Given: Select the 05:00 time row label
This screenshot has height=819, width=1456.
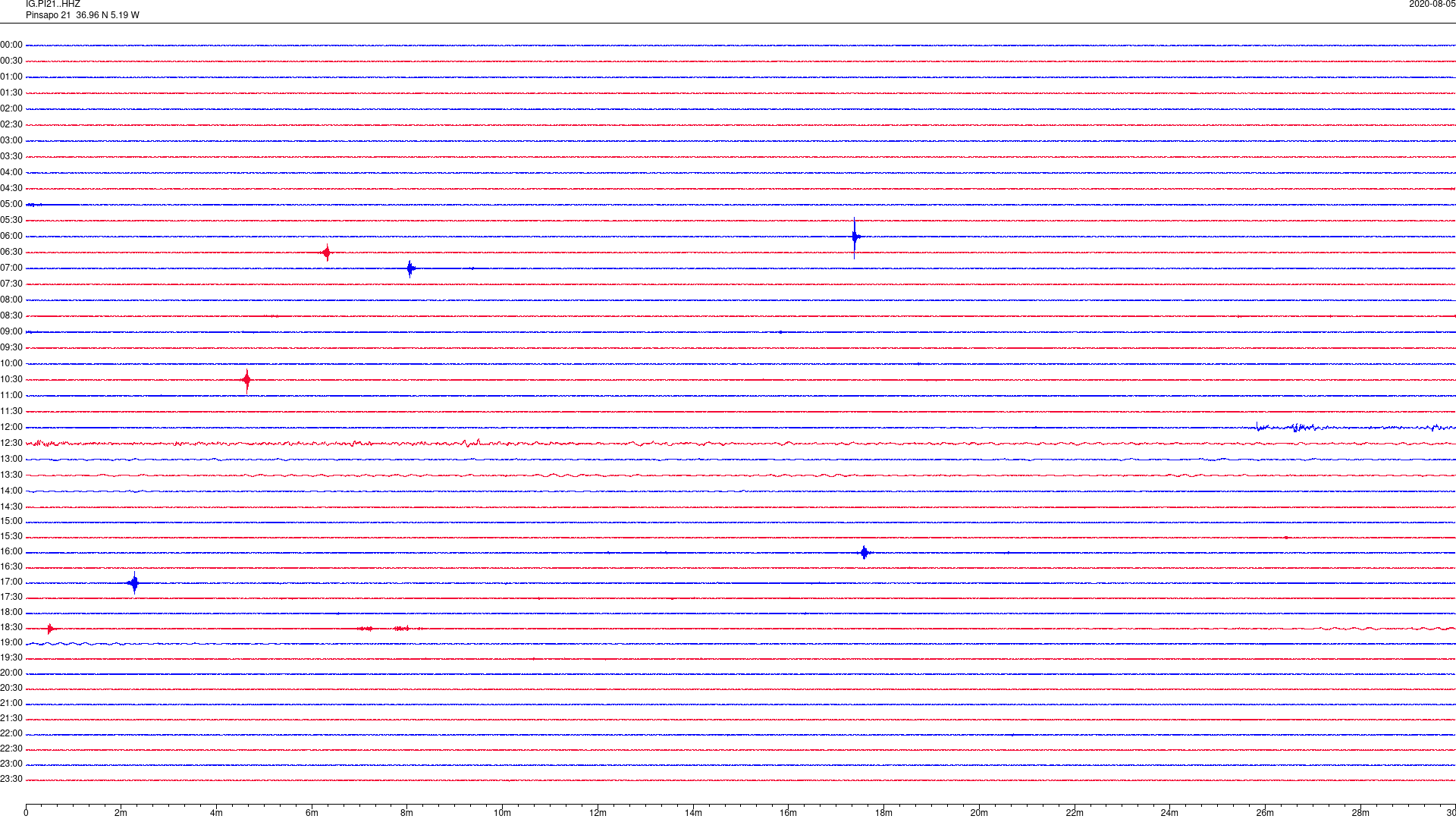Looking at the screenshot, I should 11,205.
